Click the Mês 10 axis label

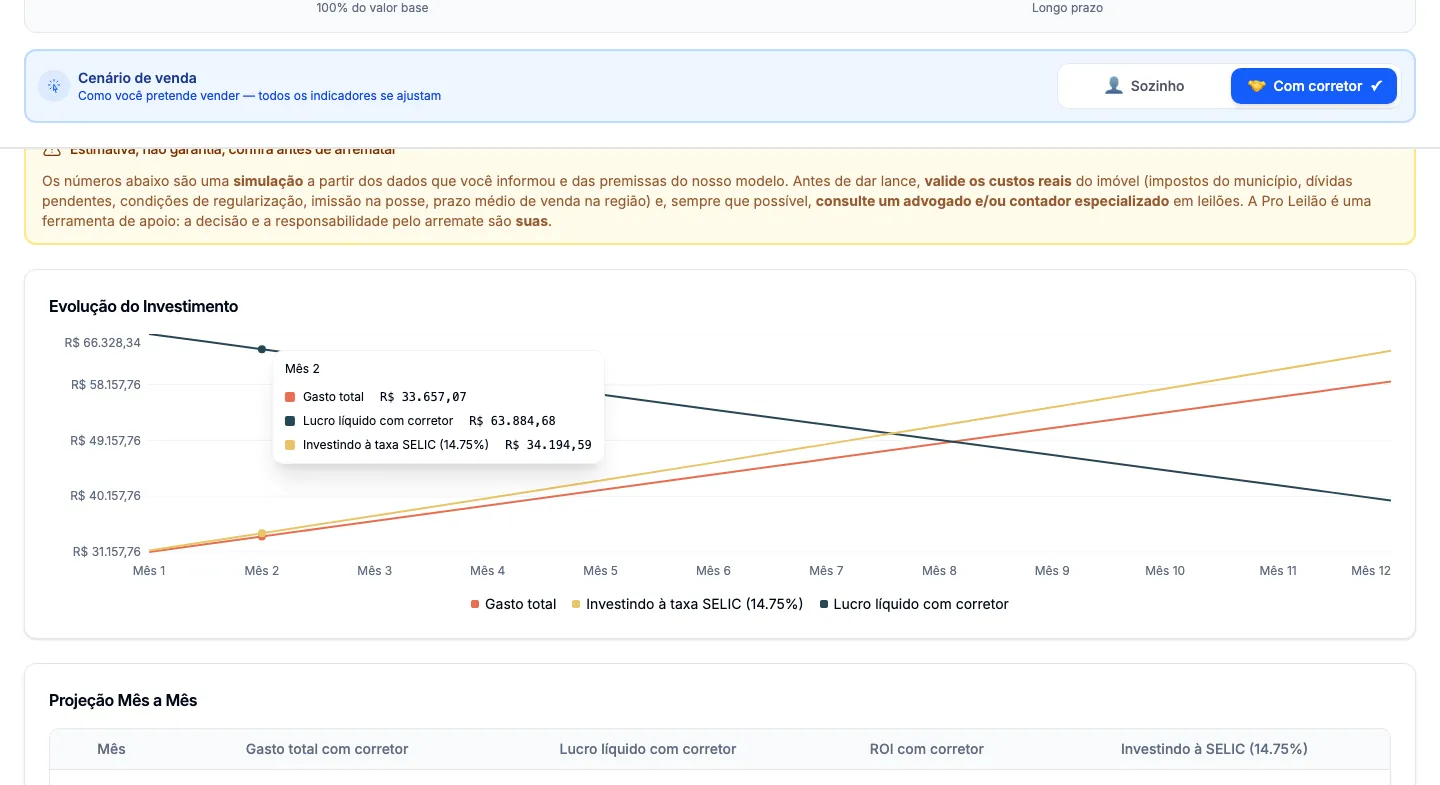pos(1165,571)
